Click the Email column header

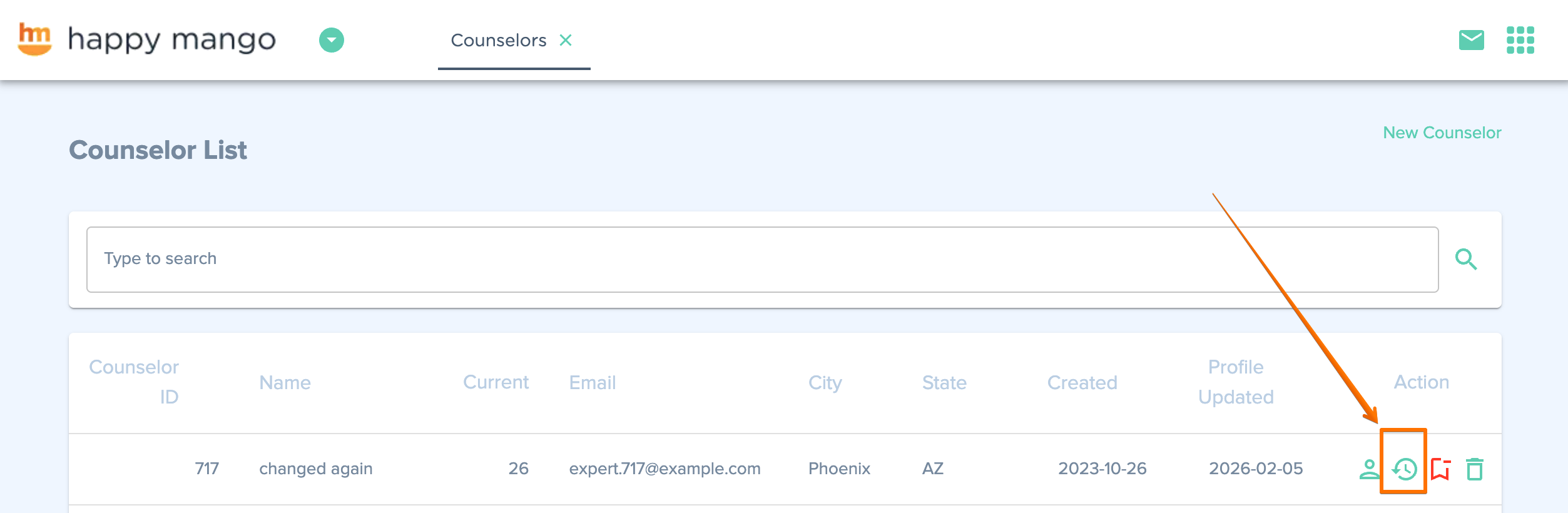[592, 383]
